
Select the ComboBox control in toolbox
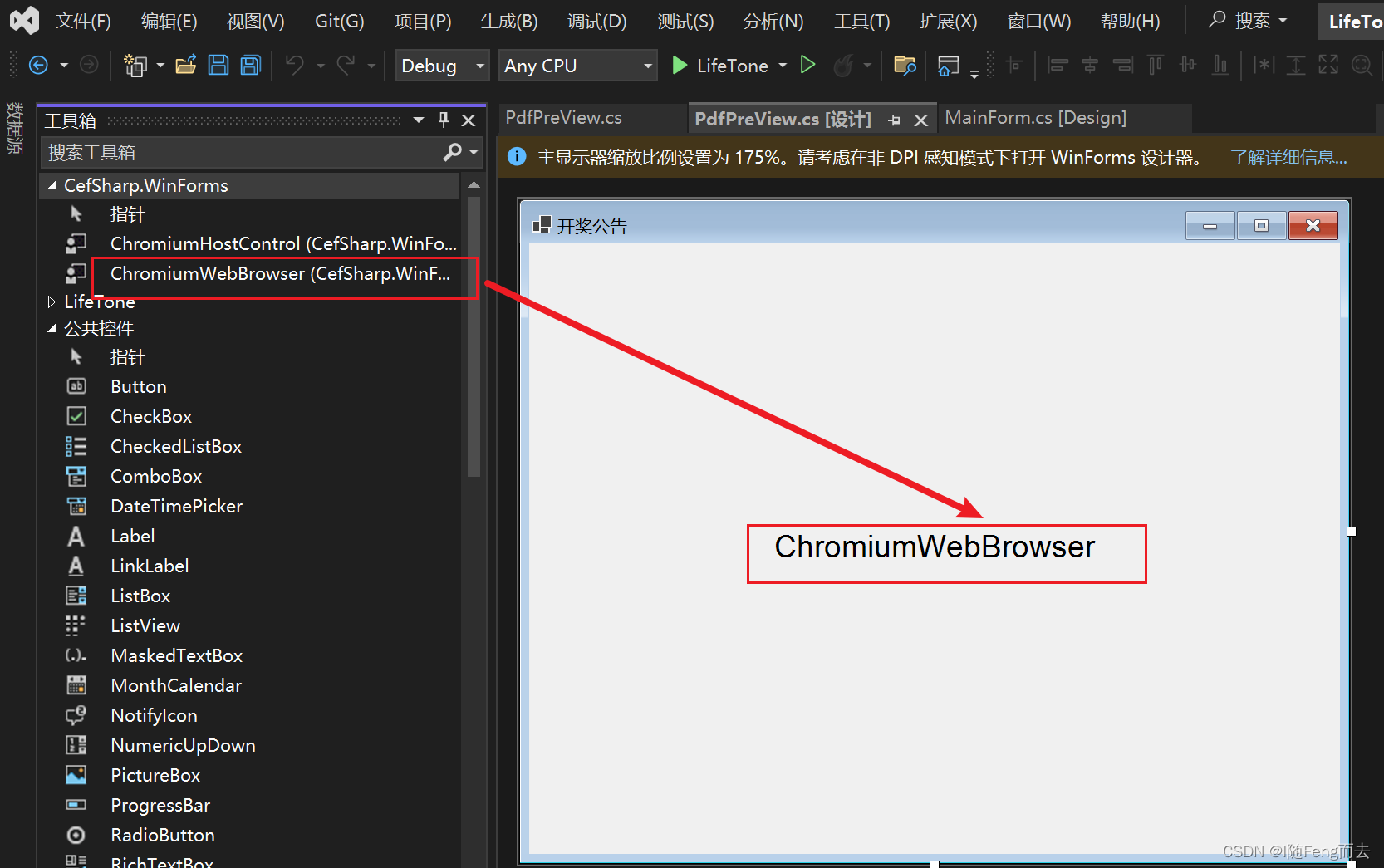pos(249,476)
